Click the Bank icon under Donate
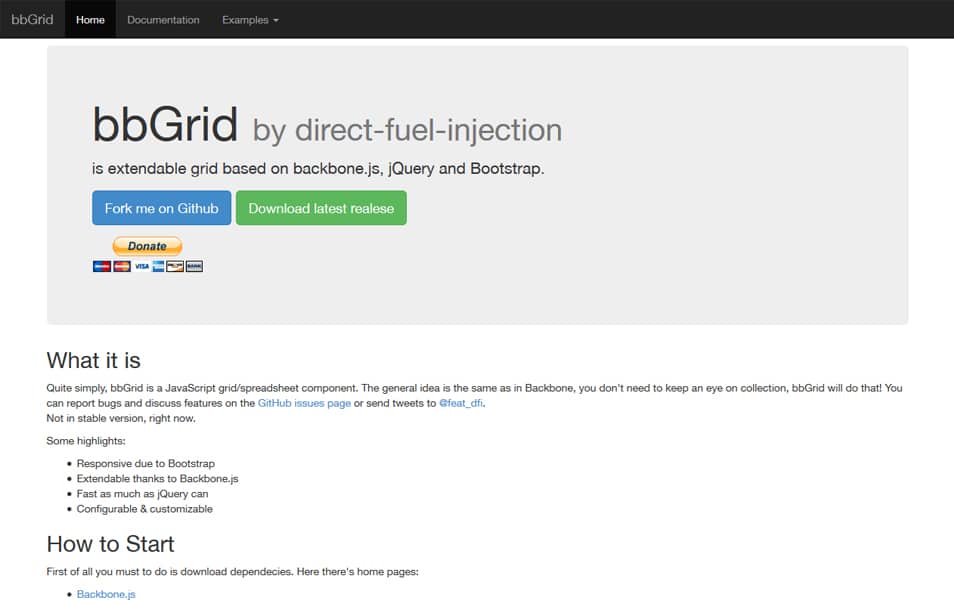This screenshot has width=954, height=600. 194,266
